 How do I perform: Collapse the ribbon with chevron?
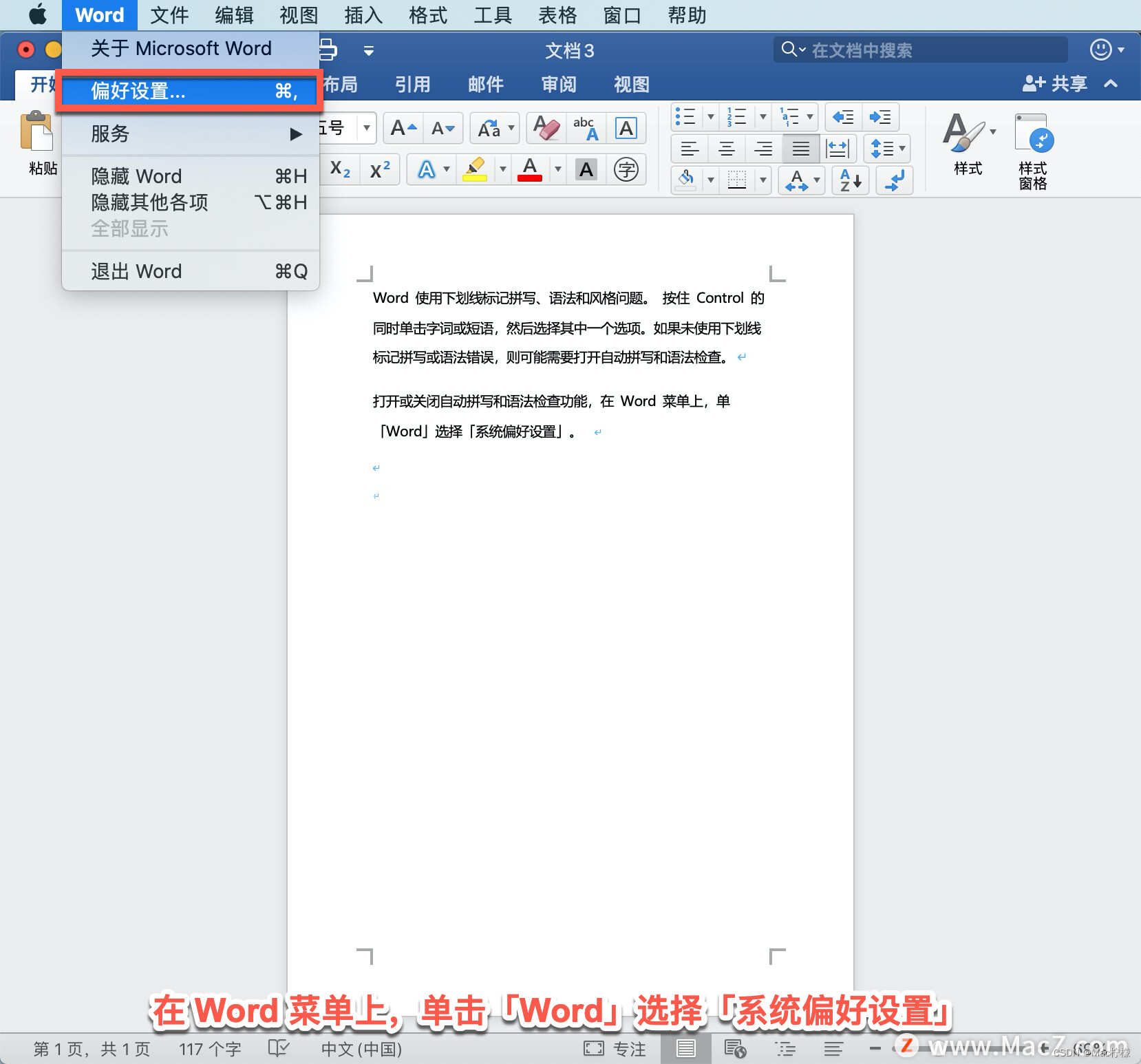click(1110, 84)
